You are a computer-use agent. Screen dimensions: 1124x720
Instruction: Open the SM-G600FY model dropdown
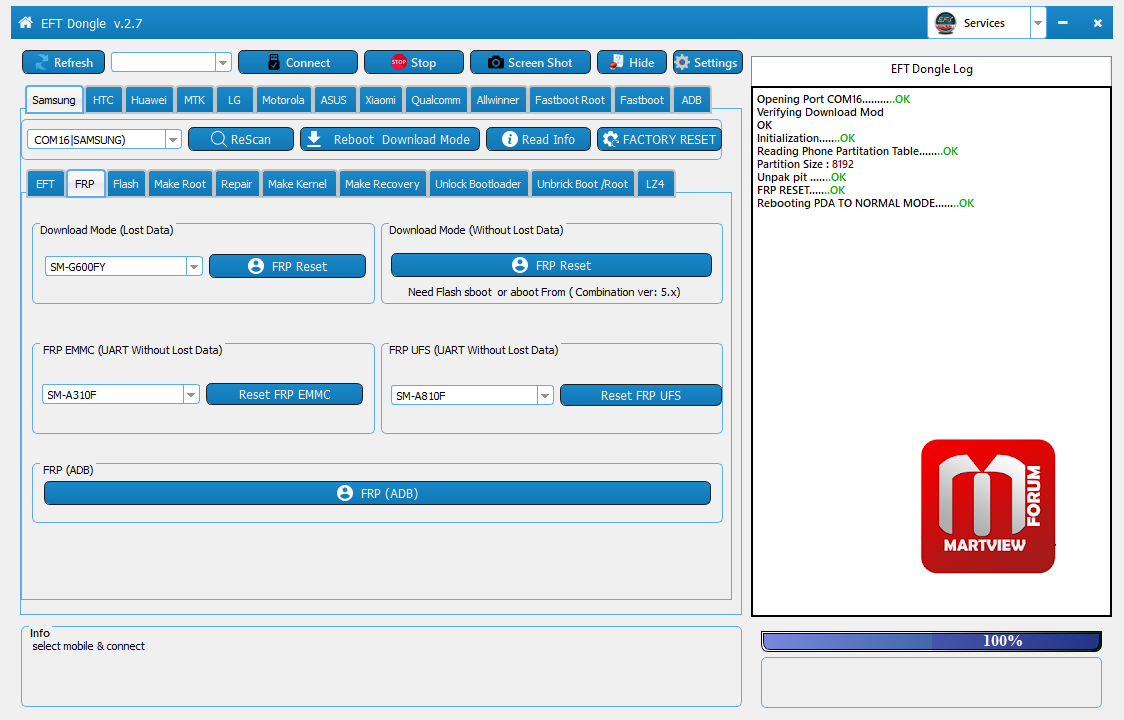(x=194, y=266)
